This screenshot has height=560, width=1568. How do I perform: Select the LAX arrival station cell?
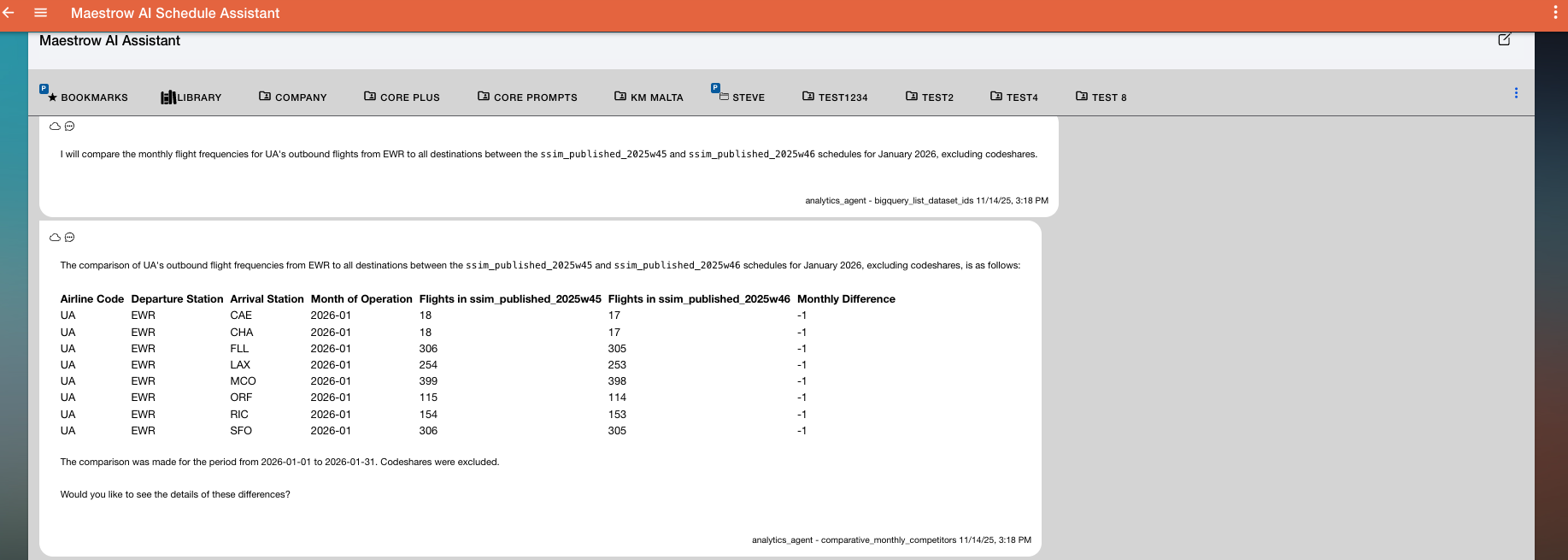coord(240,364)
